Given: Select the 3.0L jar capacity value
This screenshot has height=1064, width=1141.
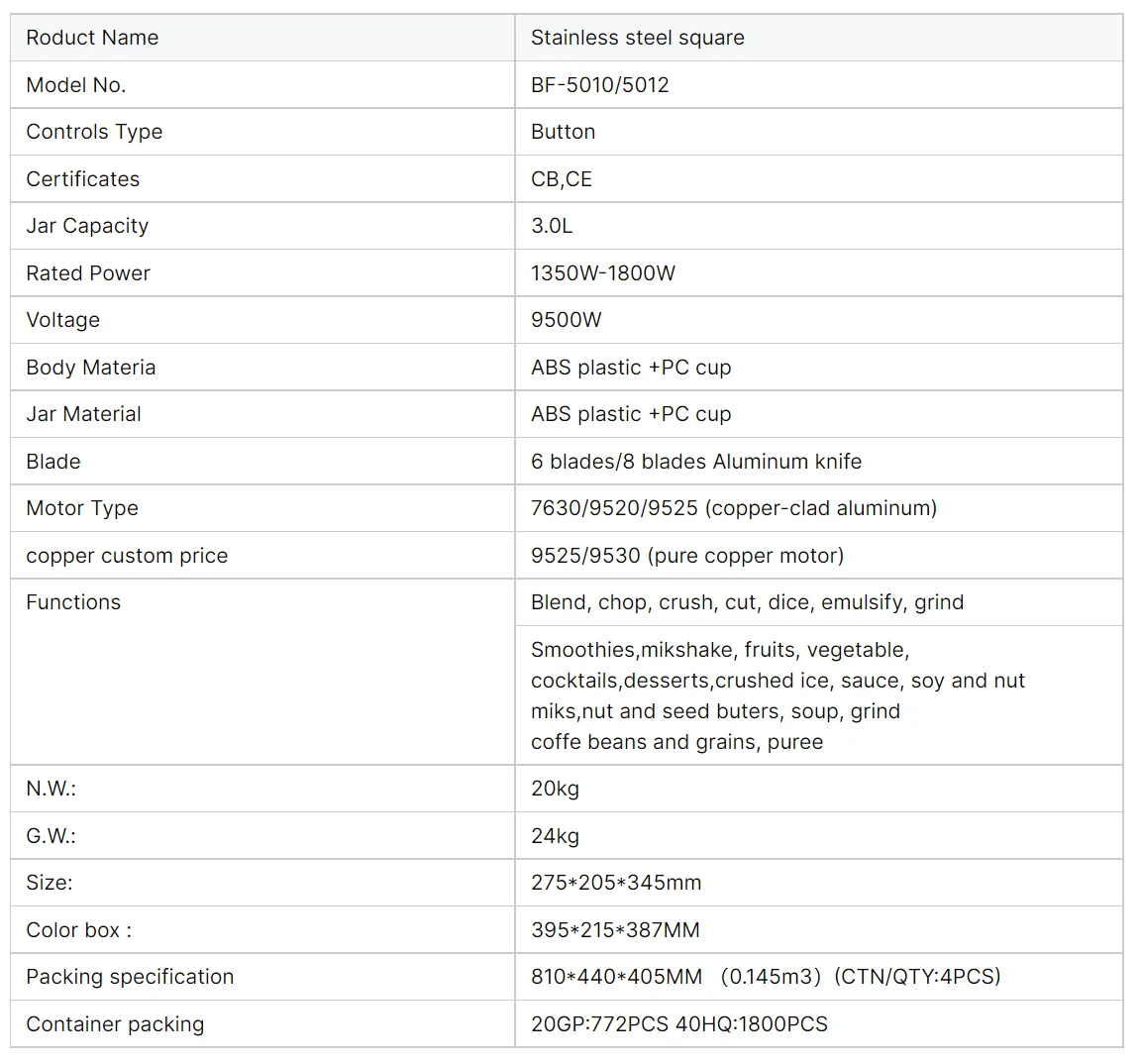Looking at the screenshot, I should (551, 226).
